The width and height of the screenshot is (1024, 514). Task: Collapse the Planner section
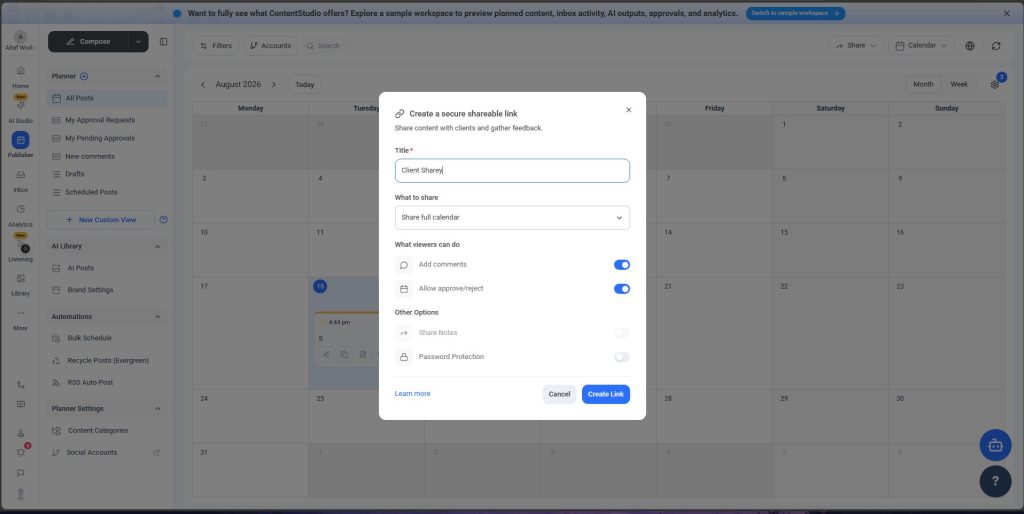(157, 76)
